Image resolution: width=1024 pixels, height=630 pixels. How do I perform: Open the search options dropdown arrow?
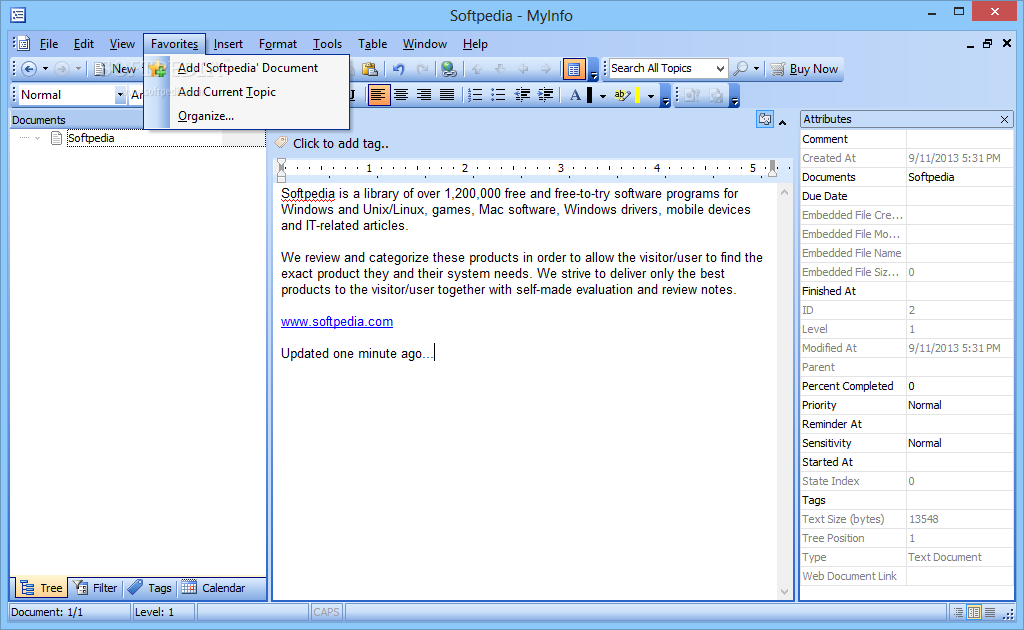[x=756, y=69]
